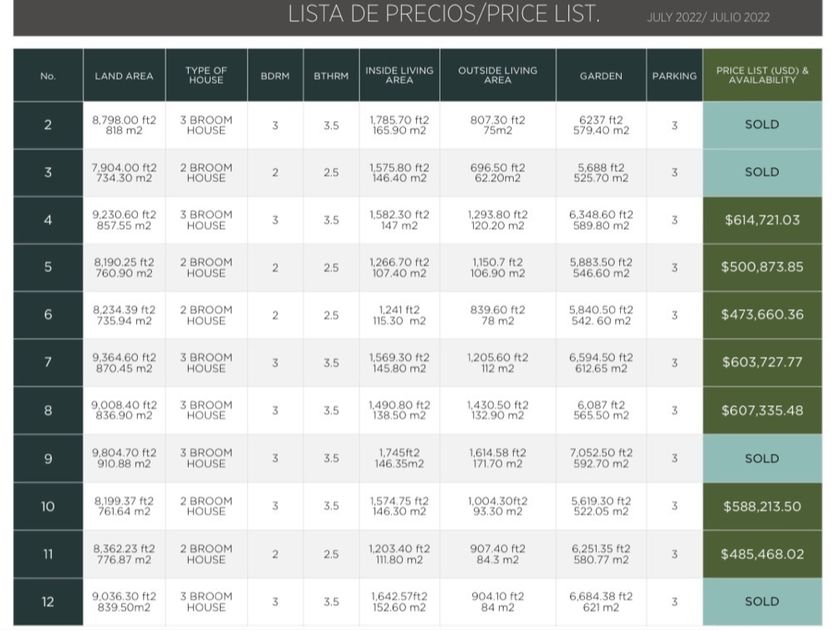Click the INSIDE LIVING AREA column header
This screenshot has width=840, height=630.
tap(399, 76)
